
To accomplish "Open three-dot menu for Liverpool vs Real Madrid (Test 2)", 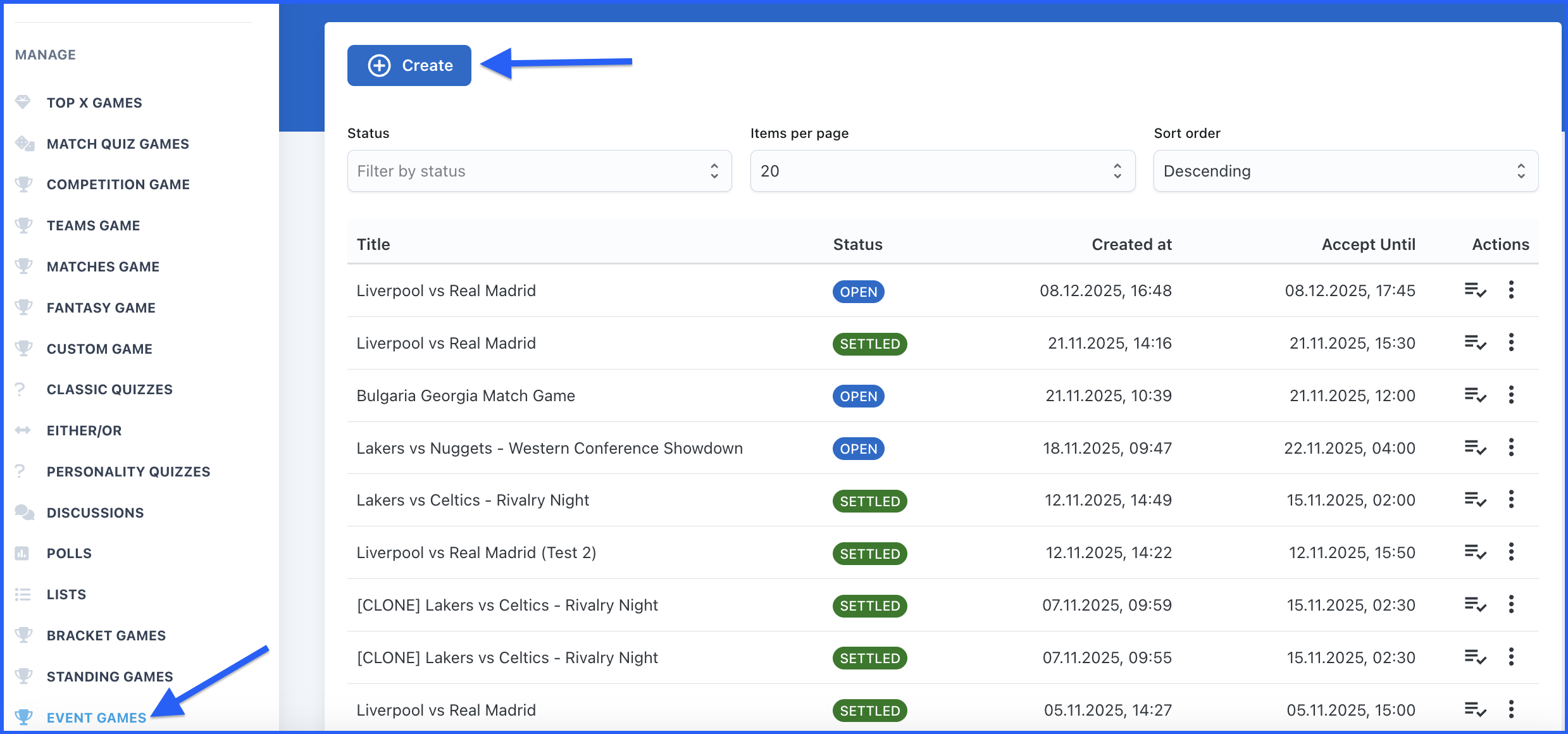I will [1511, 552].
